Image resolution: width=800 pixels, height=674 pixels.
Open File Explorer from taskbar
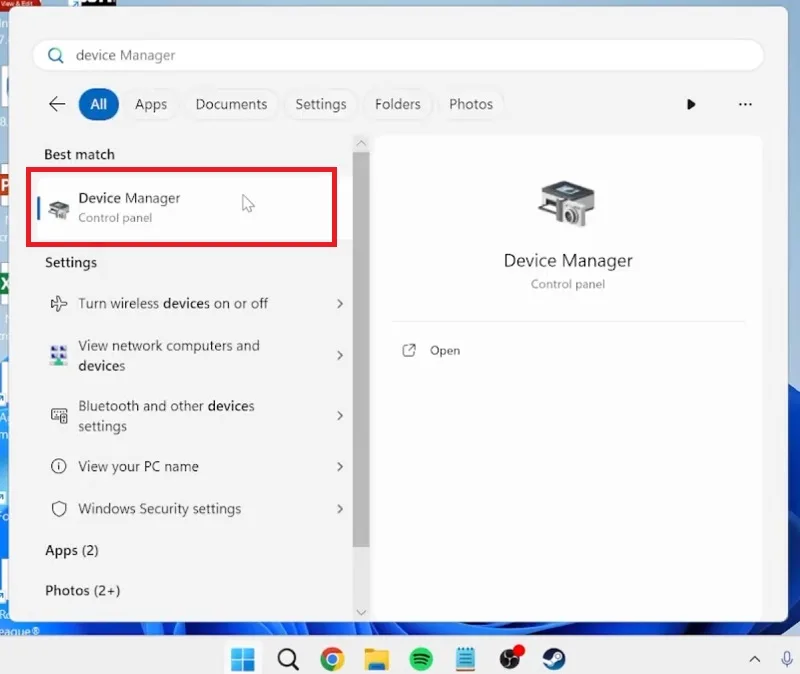click(377, 659)
